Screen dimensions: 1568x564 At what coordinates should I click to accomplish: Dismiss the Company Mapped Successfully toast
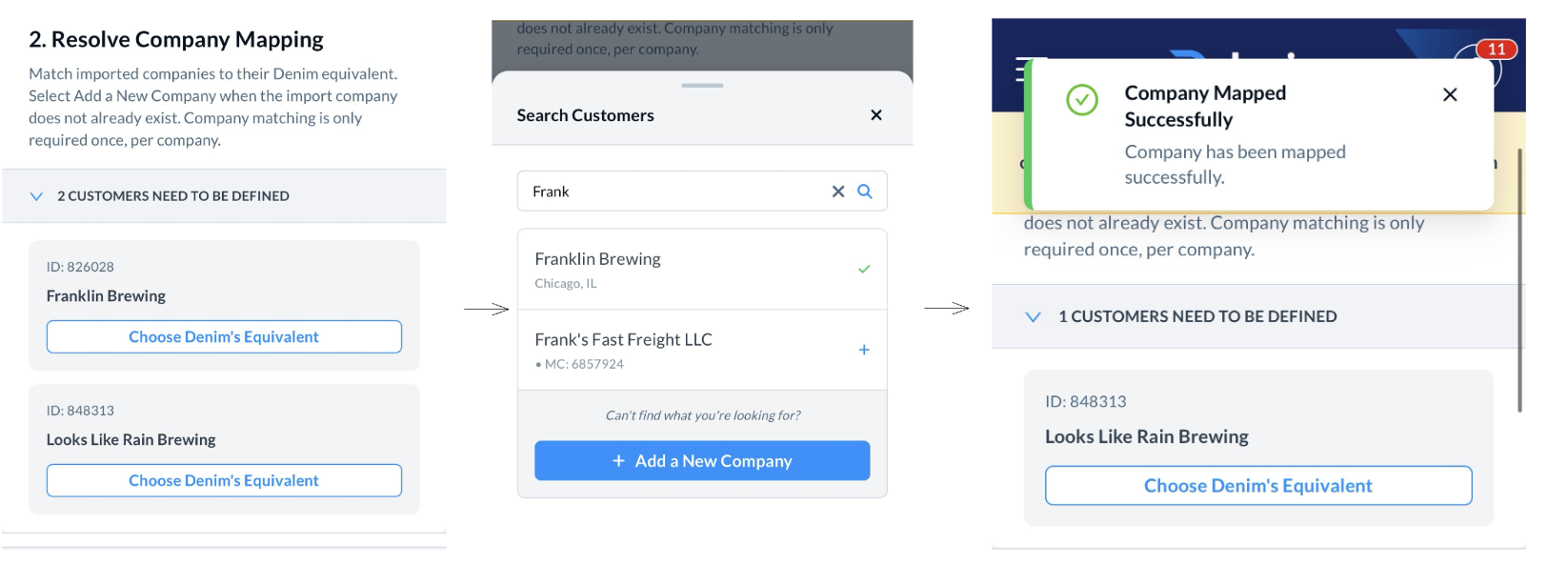1450,94
